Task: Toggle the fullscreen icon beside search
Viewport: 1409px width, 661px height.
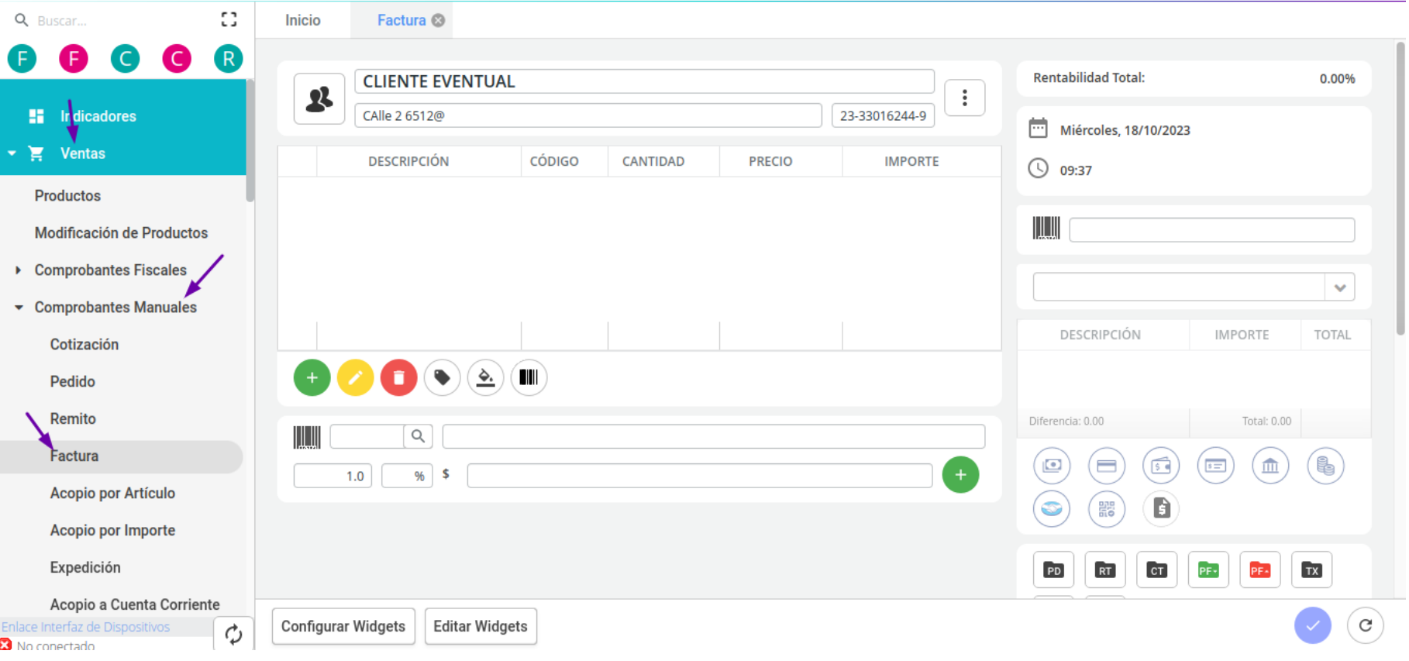Action: point(229,19)
